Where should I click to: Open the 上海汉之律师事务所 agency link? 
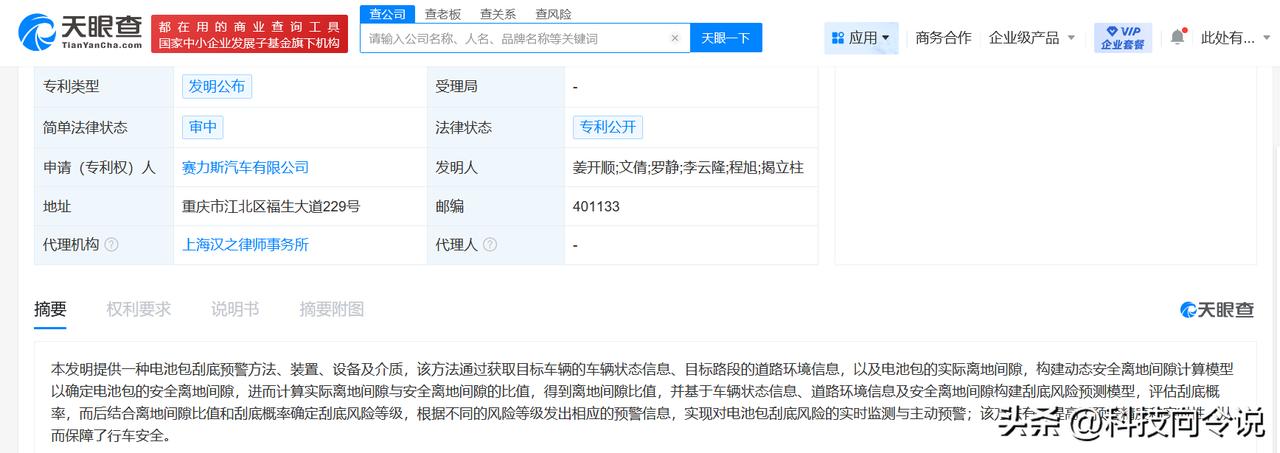246,244
